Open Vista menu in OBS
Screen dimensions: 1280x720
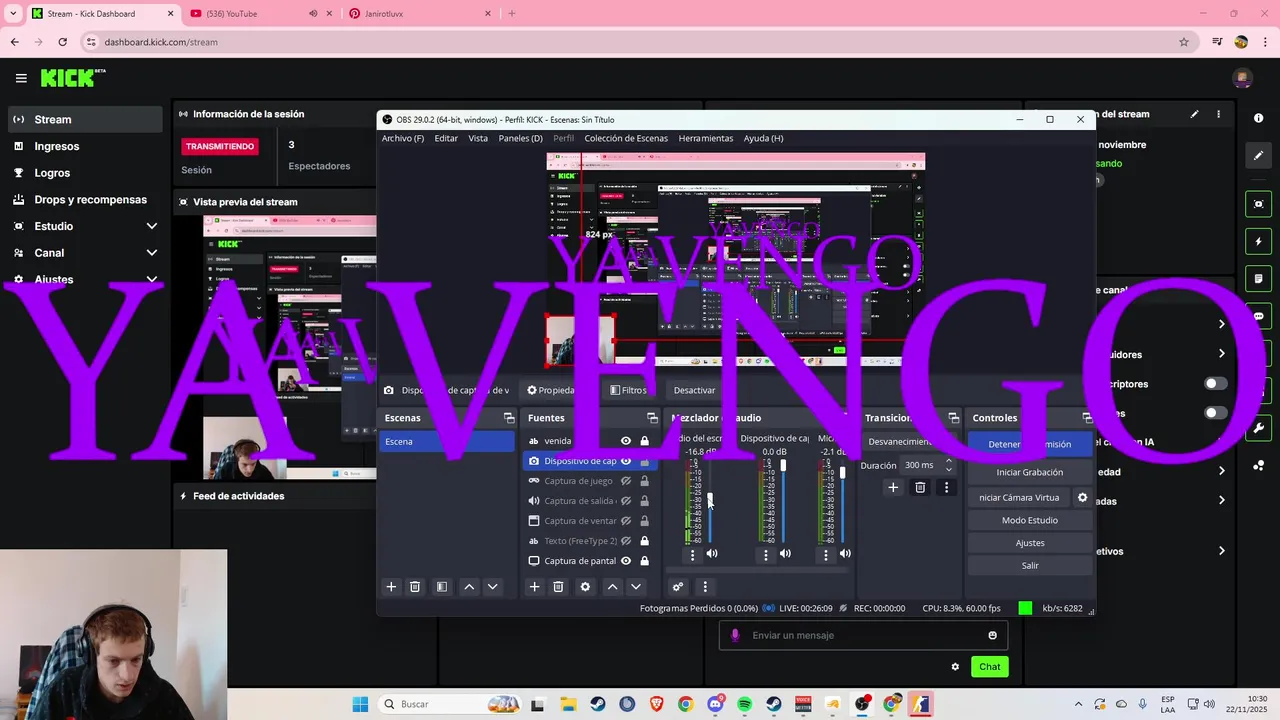point(478,138)
